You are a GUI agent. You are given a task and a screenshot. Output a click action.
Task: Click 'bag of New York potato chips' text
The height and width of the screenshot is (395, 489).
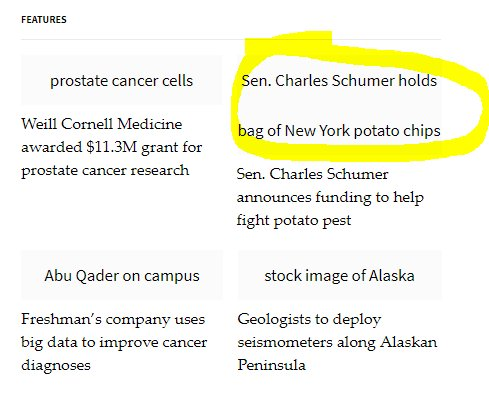click(339, 131)
